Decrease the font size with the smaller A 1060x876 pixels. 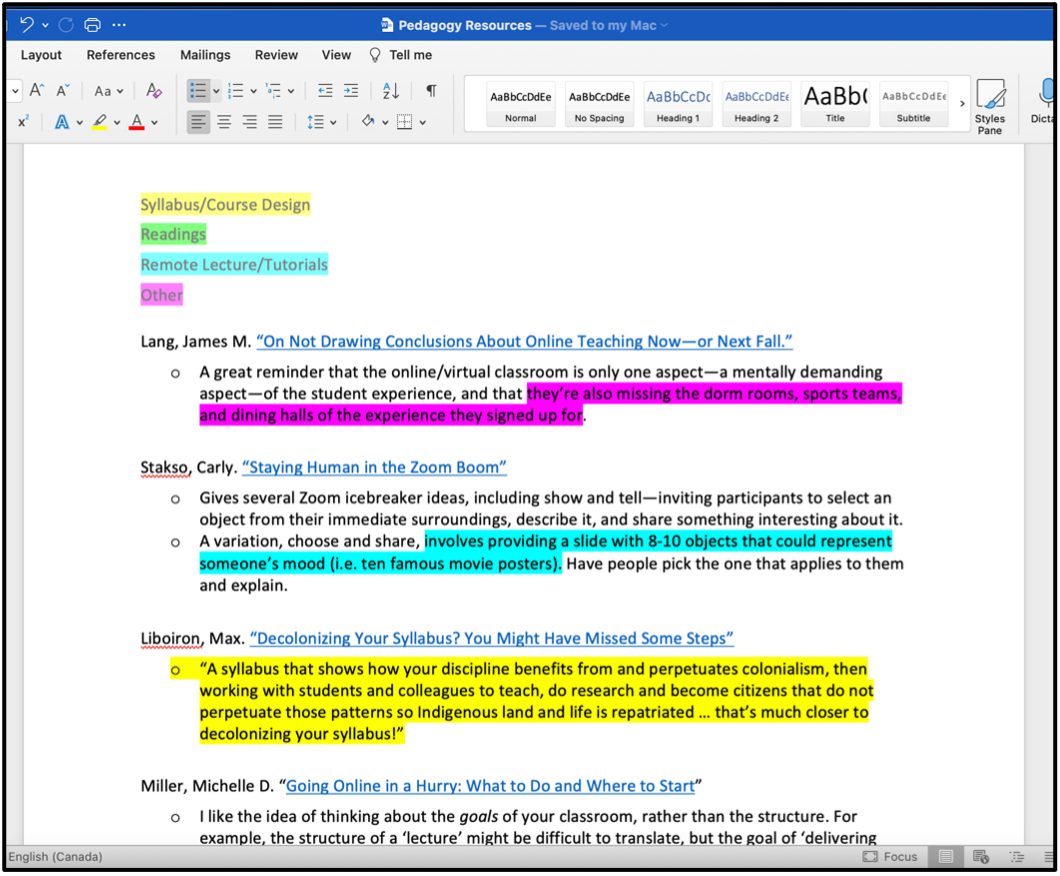click(63, 91)
